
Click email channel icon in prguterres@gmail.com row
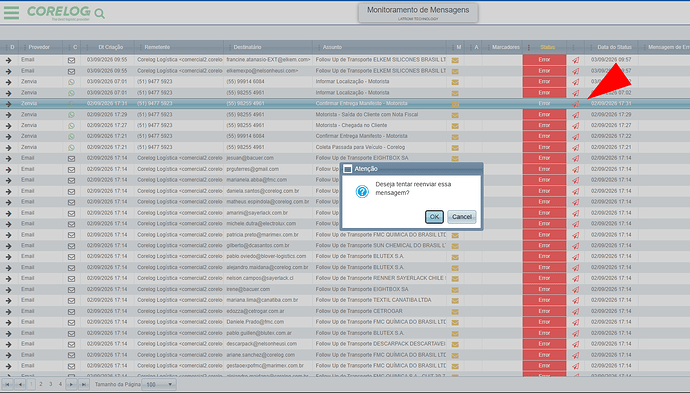pos(71,169)
